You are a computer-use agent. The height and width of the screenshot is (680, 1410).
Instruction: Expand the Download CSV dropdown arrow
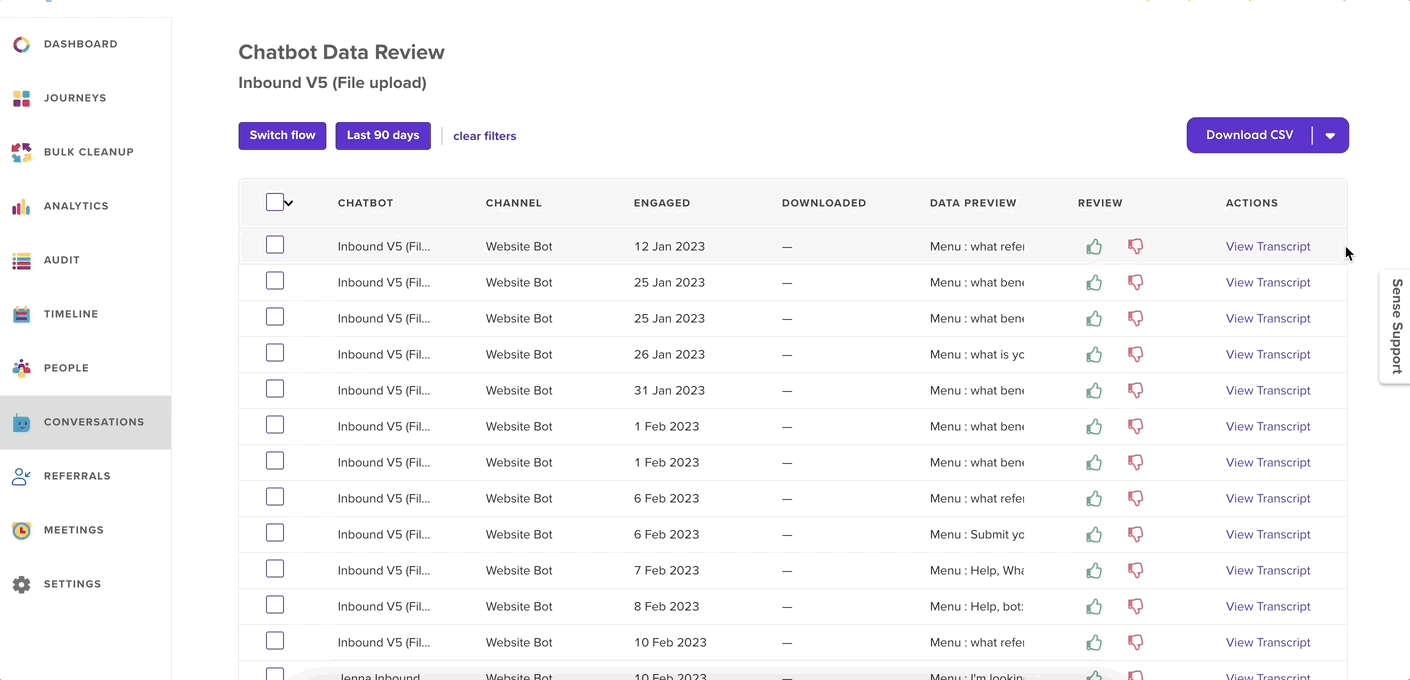coord(1330,136)
